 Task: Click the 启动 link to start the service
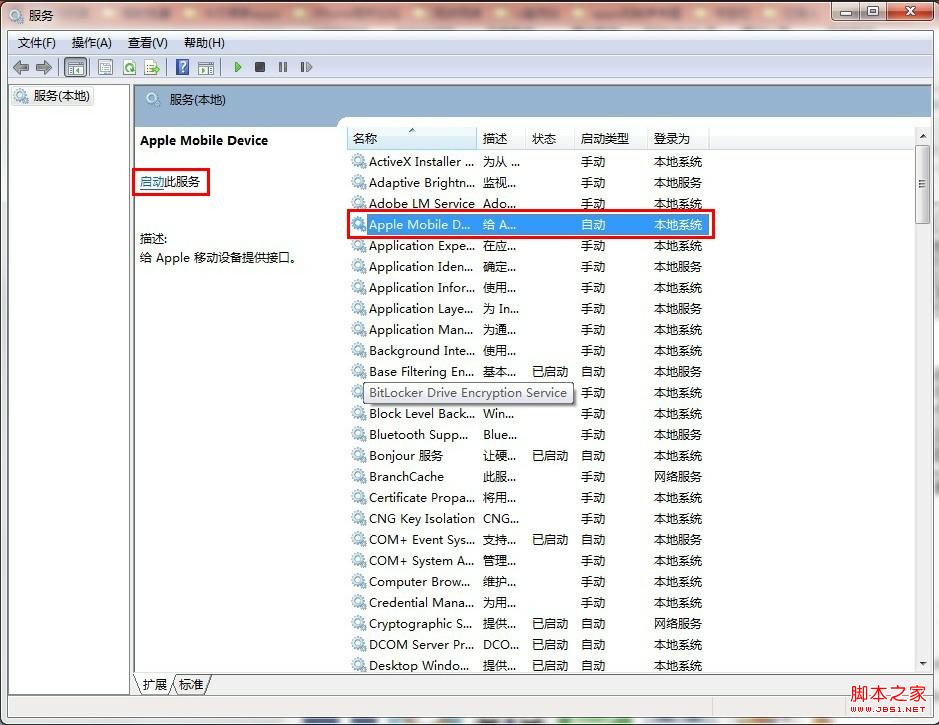pos(152,181)
